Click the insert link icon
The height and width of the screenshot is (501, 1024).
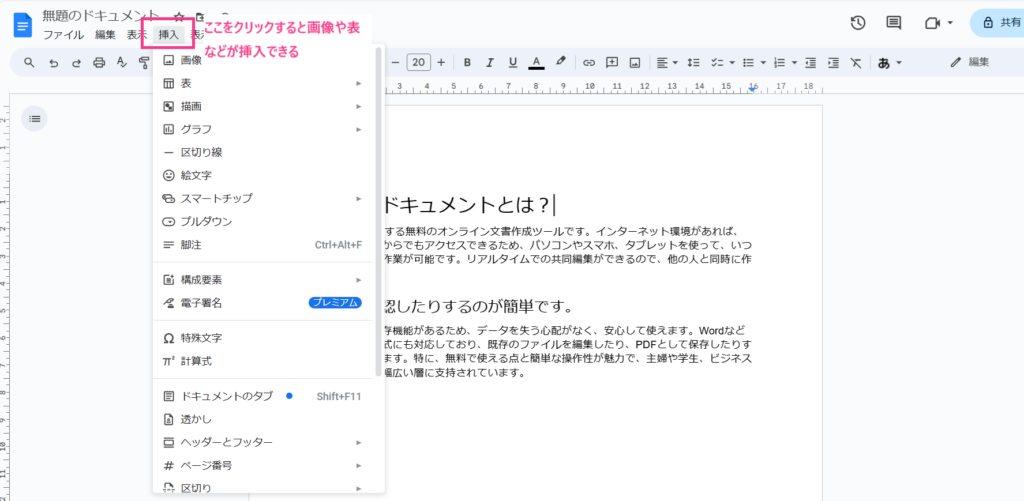tap(589, 62)
